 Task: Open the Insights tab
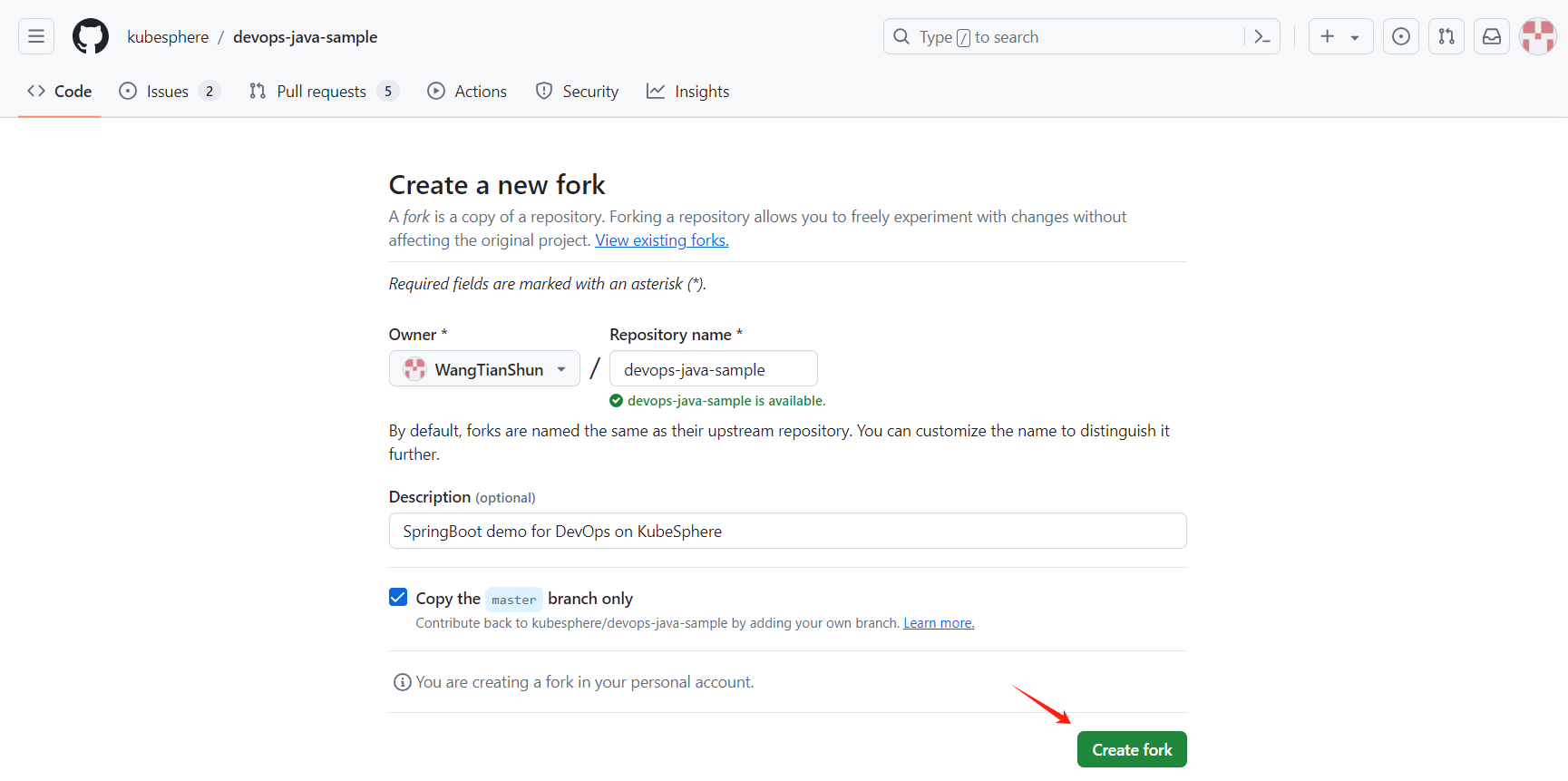[687, 92]
